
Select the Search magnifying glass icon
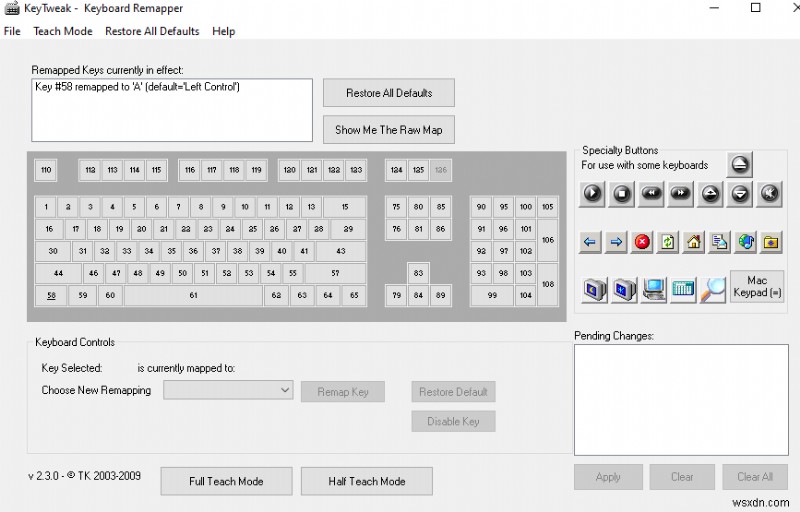coord(713,290)
